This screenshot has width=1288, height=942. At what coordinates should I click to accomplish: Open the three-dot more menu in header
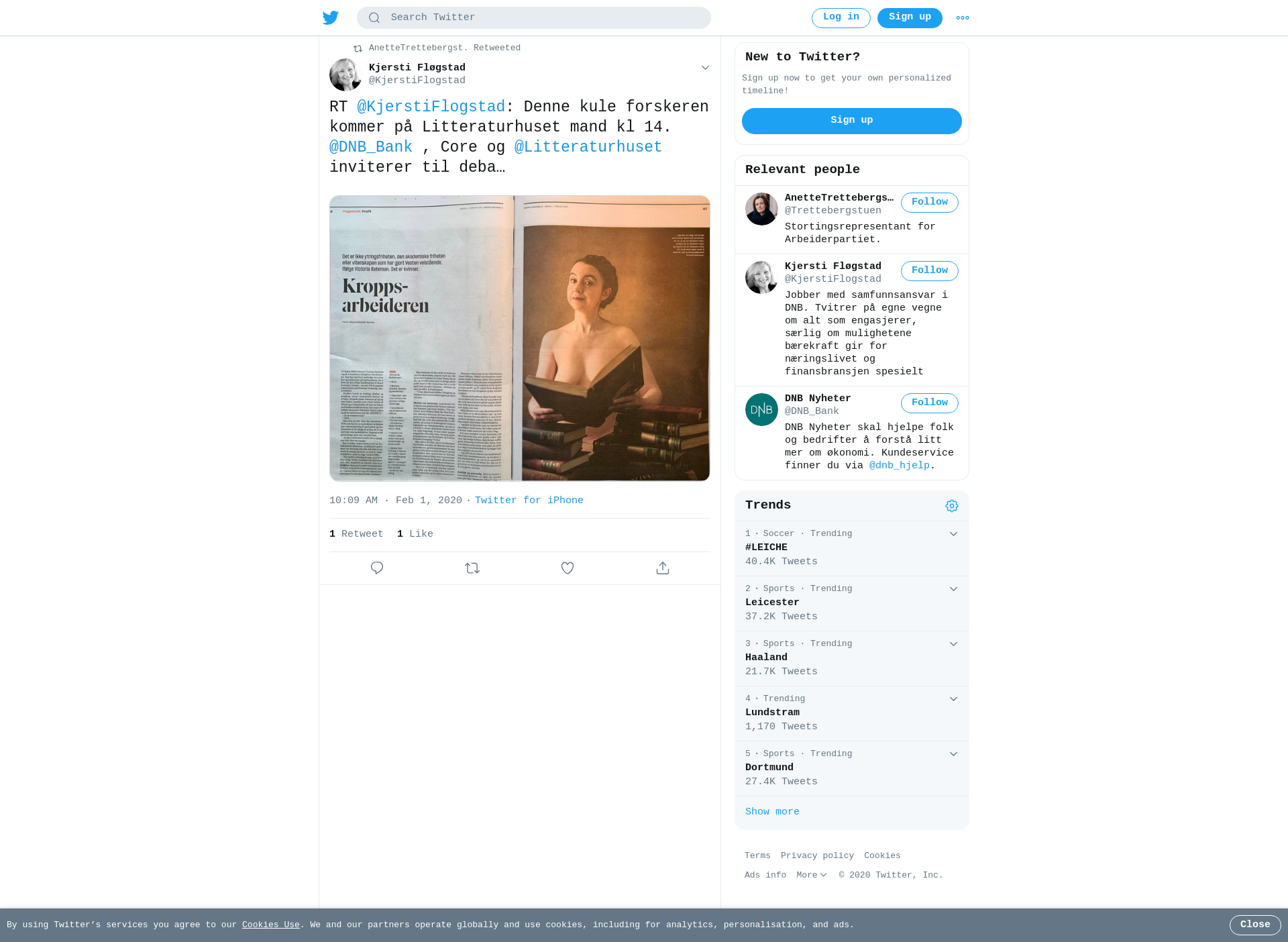[963, 18]
